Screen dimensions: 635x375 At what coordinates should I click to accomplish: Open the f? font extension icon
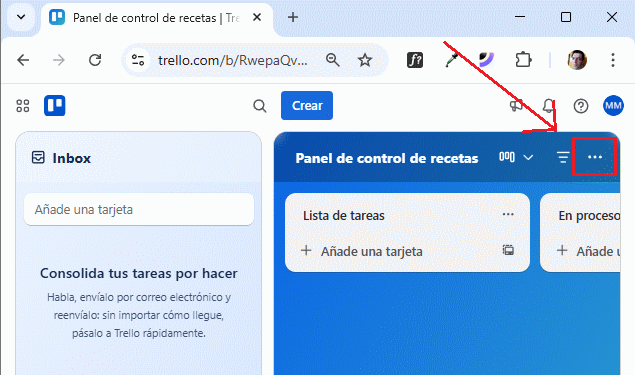tap(415, 60)
